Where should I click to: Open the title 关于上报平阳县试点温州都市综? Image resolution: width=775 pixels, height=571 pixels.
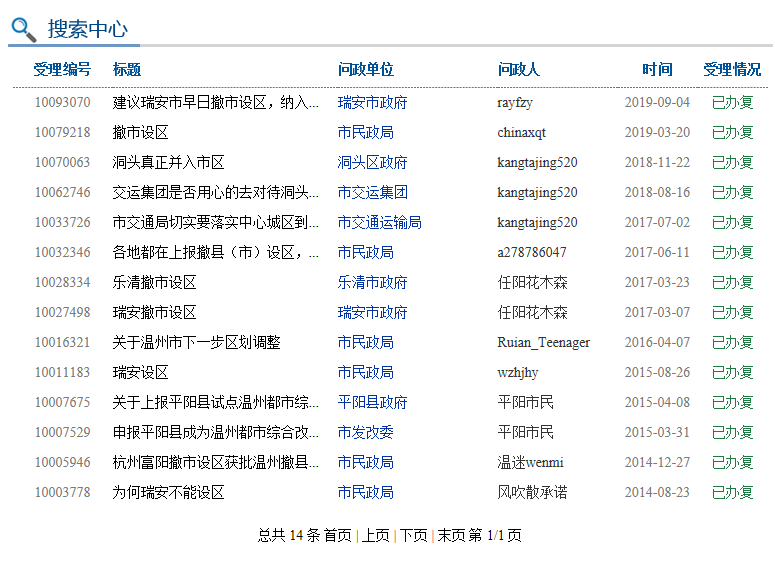[215, 402]
